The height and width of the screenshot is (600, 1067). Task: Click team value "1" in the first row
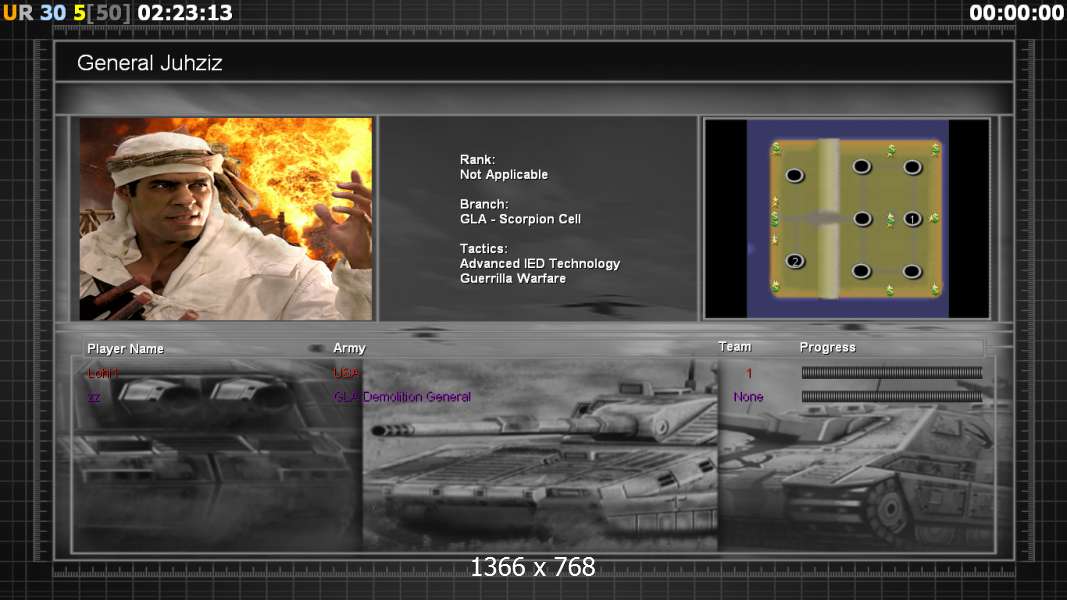tap(749, 373)
